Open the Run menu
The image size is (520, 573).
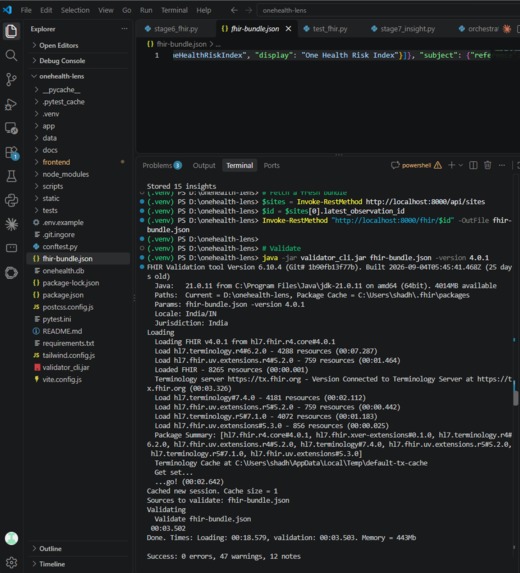pos(146,10)
